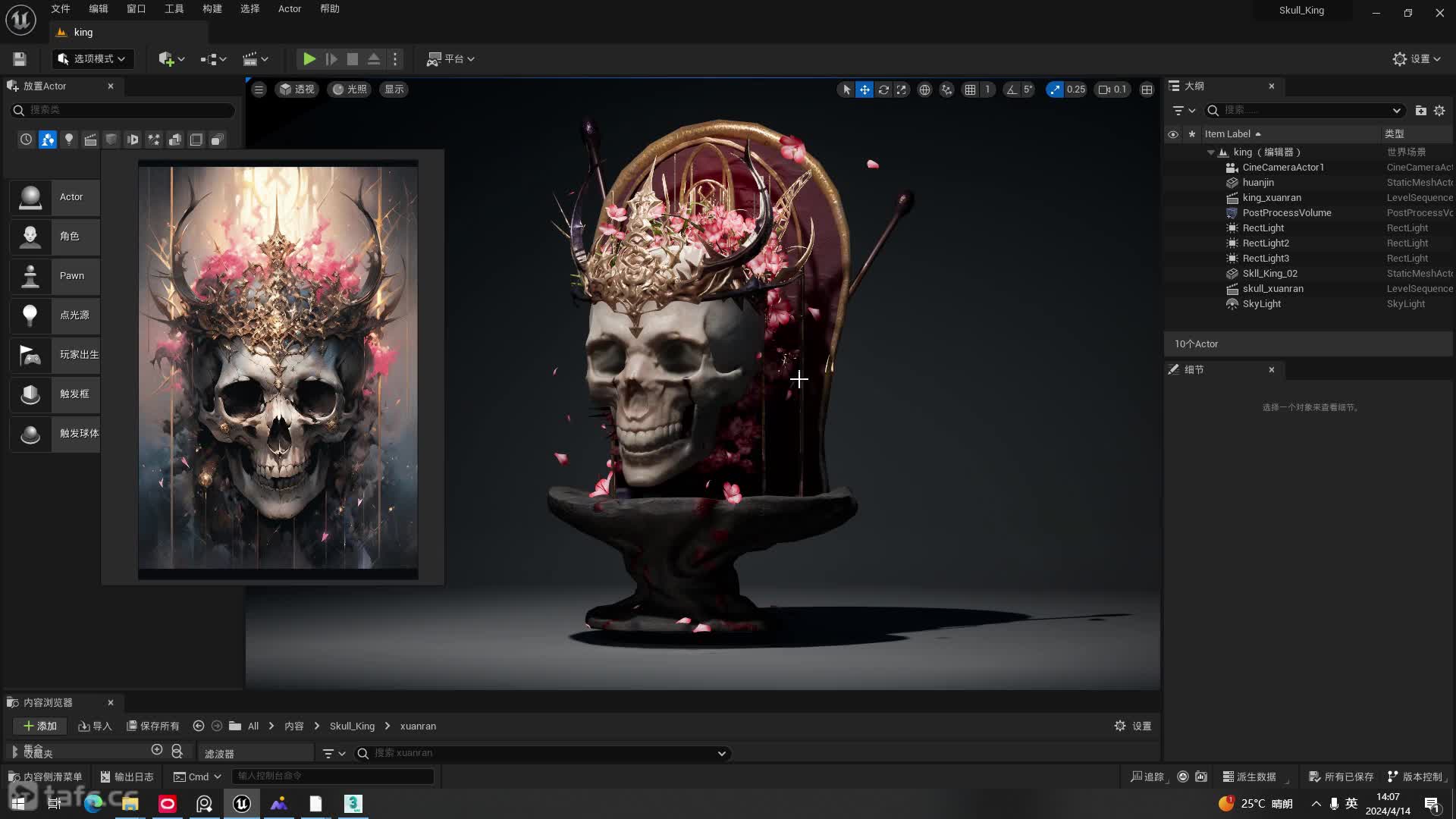Image resolution: width=1456 pixels, height=819 pixels.
Task: Click the eject button in play toolbar
Action: (x=374, y=59)
